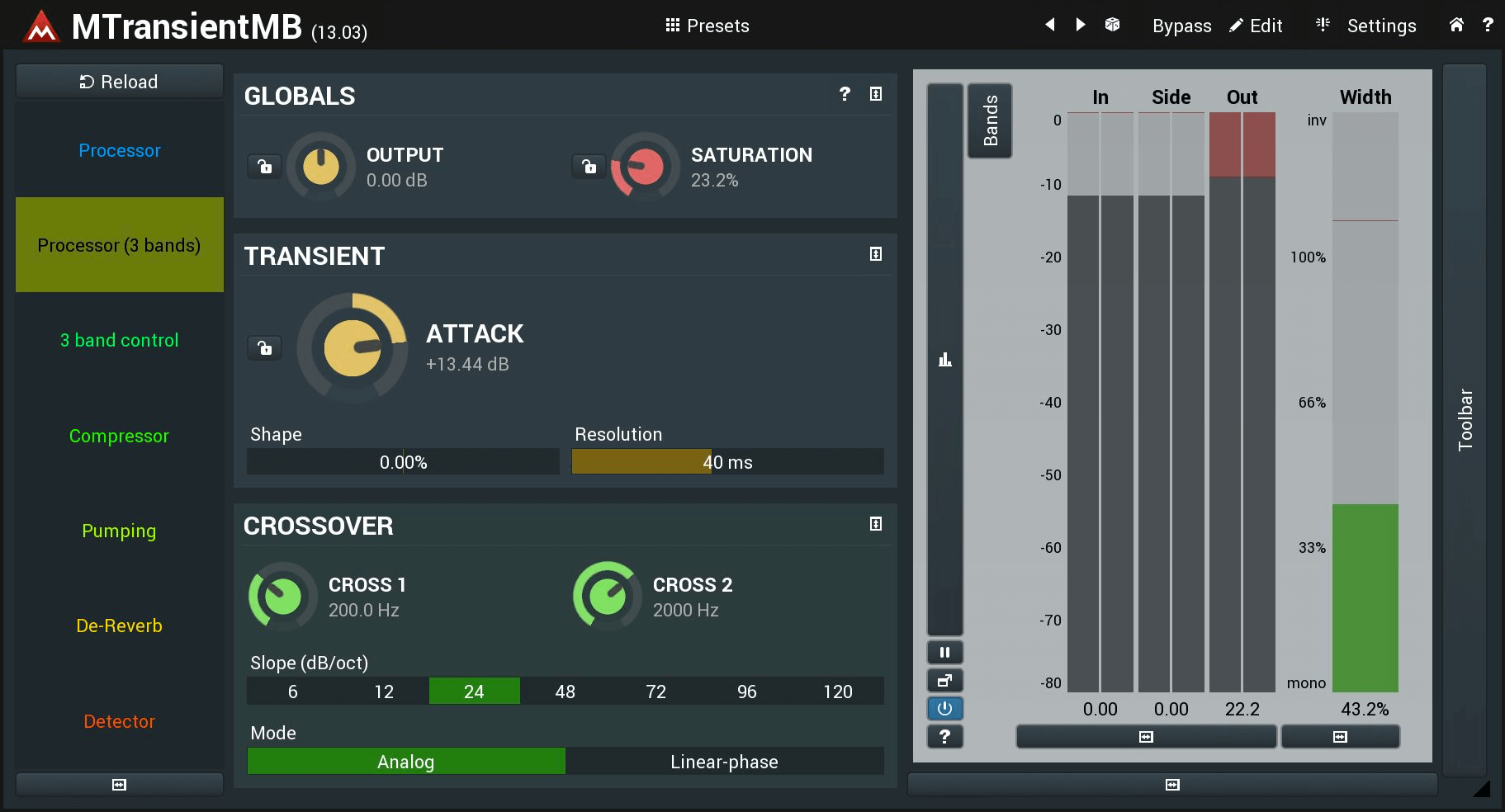Expand the Transient panel options
The height and width of the screenshot is (812, 1505).
pos(875,255)
